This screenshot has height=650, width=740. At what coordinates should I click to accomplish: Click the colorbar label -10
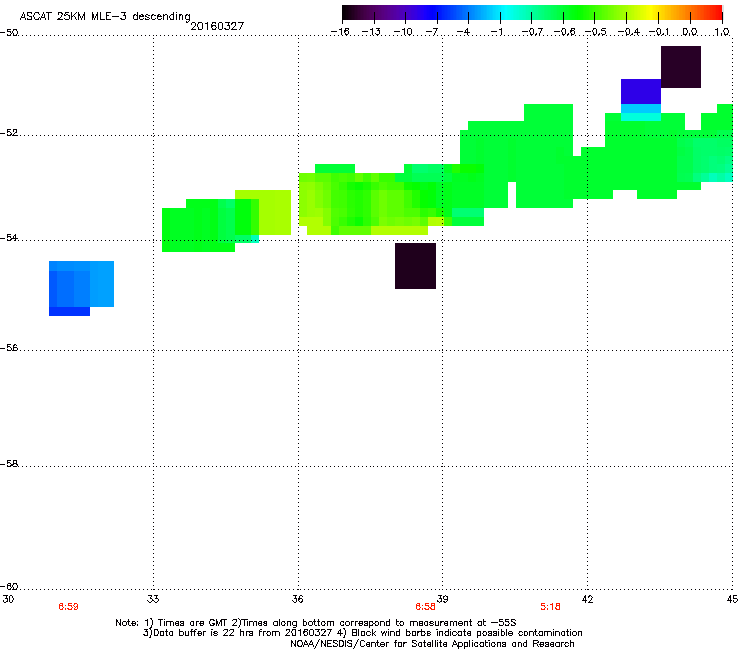pyautogui.click(x=403, y=32)
